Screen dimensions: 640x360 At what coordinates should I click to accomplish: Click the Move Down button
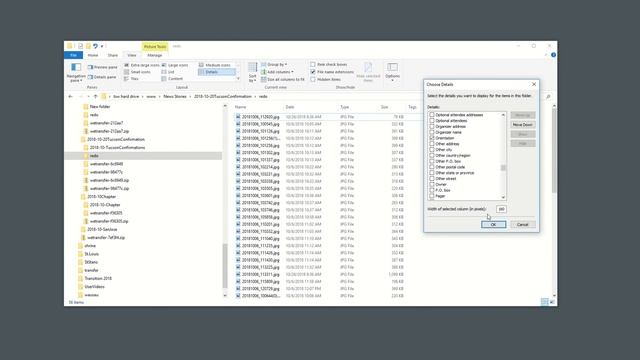522,124
